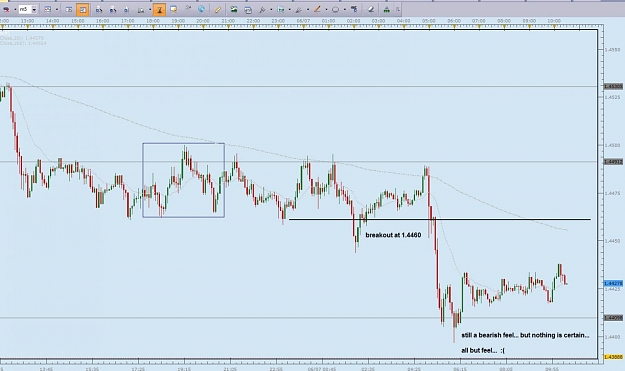Click the blue globe icon

(x=201, y=10)
